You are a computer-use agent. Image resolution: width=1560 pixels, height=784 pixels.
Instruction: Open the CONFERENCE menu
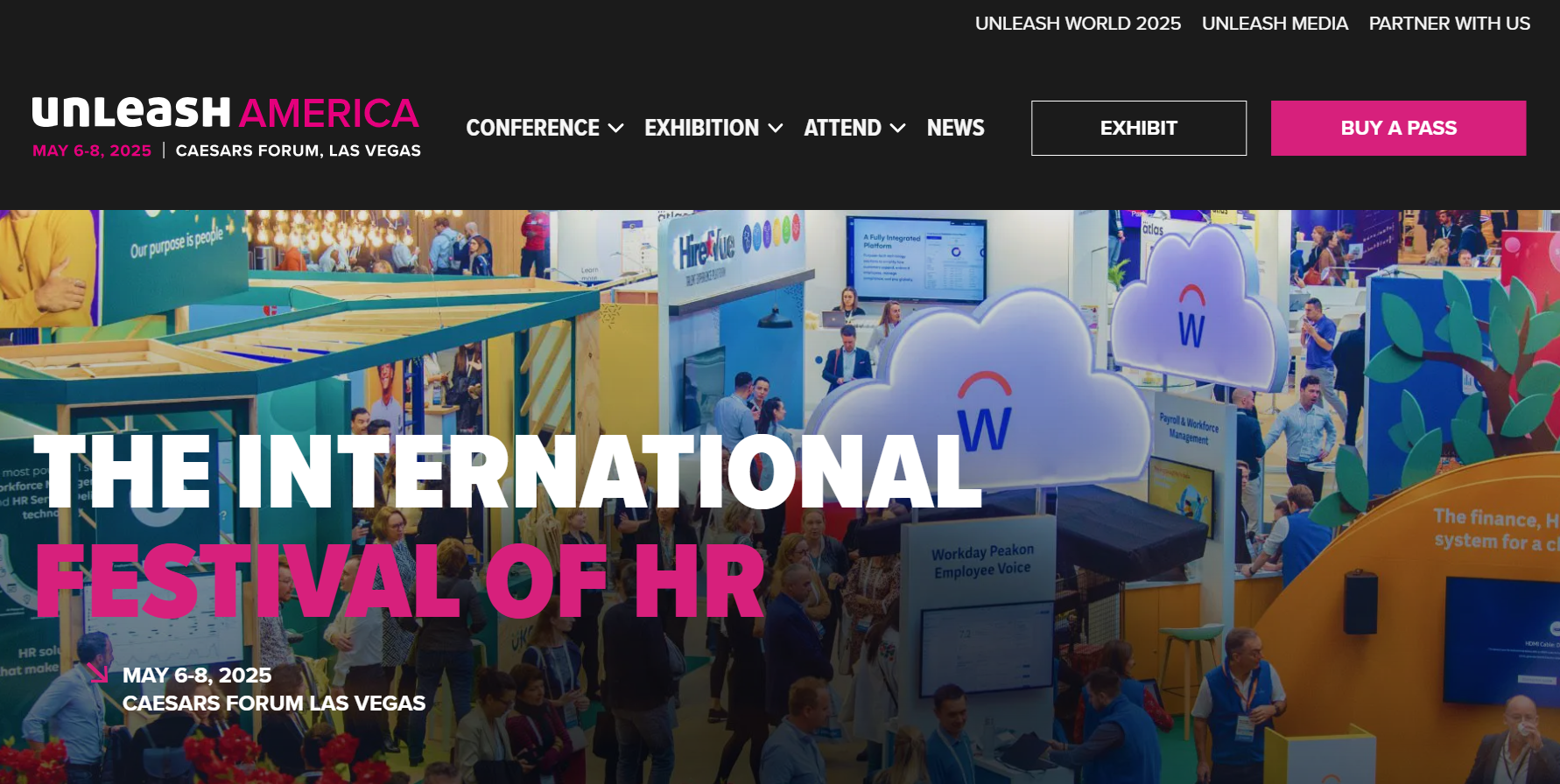(x=533, y=128)
